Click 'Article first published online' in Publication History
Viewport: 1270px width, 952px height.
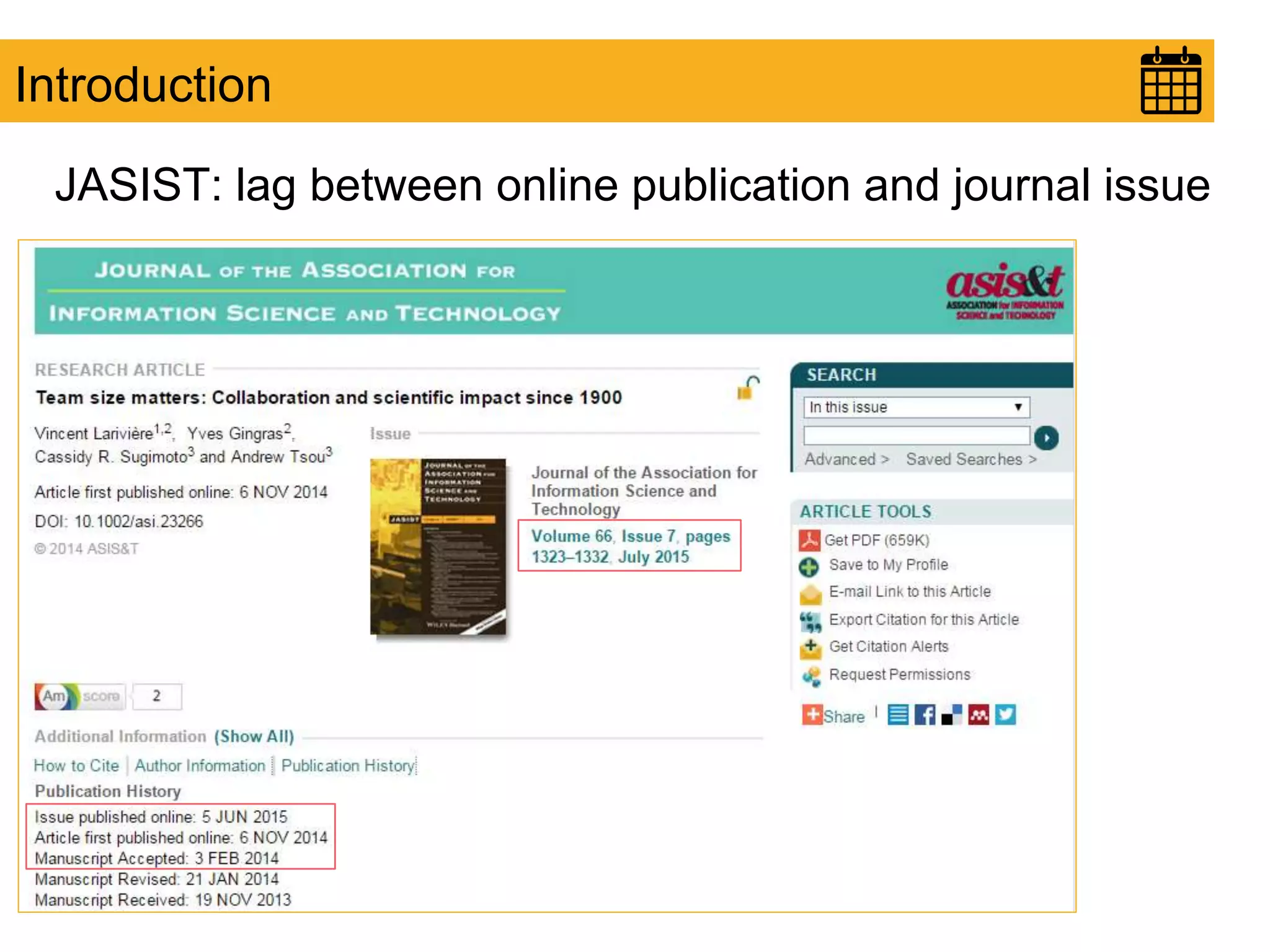(x=180, y=838)
